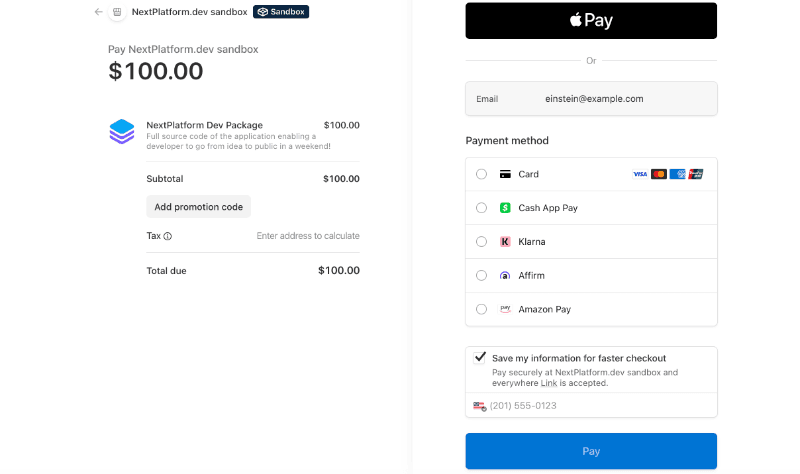Select the Amazon Pay radio button

point(482,309)
